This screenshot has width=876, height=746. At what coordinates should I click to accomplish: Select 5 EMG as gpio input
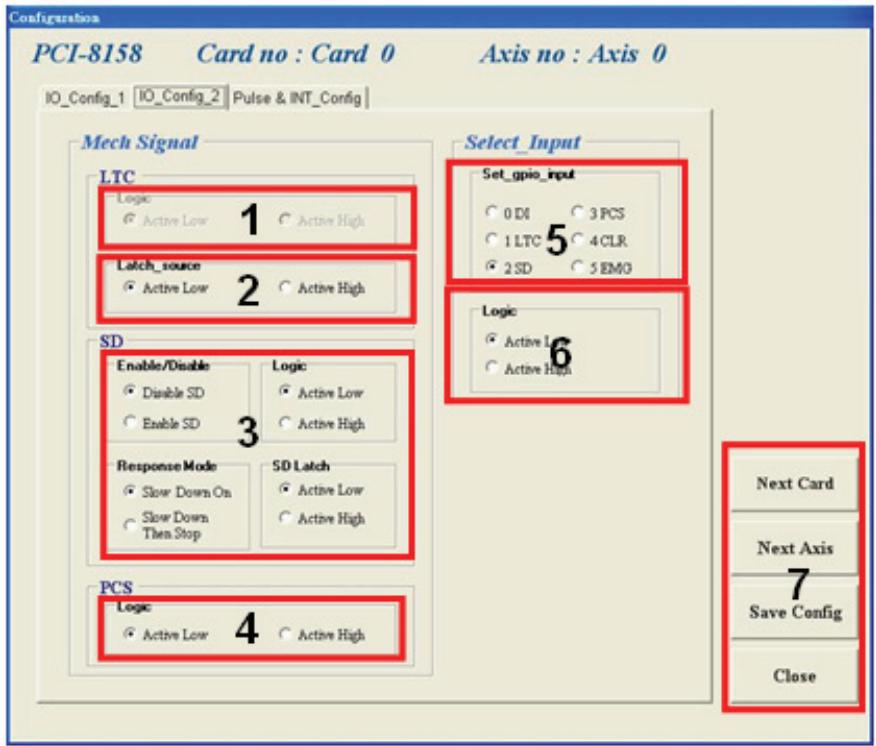coord(602,268)
